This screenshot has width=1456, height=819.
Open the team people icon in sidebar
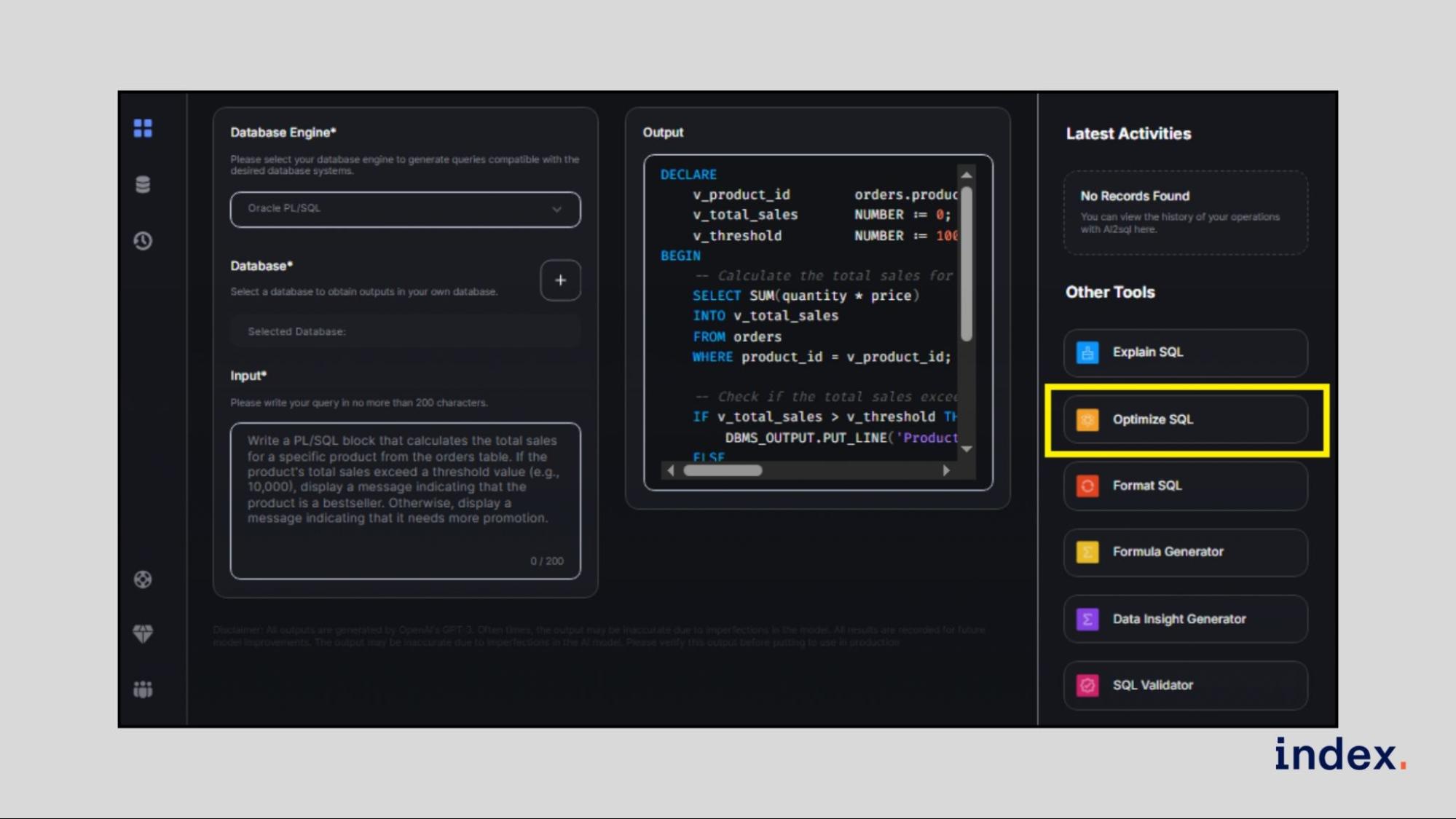[143, 689]
